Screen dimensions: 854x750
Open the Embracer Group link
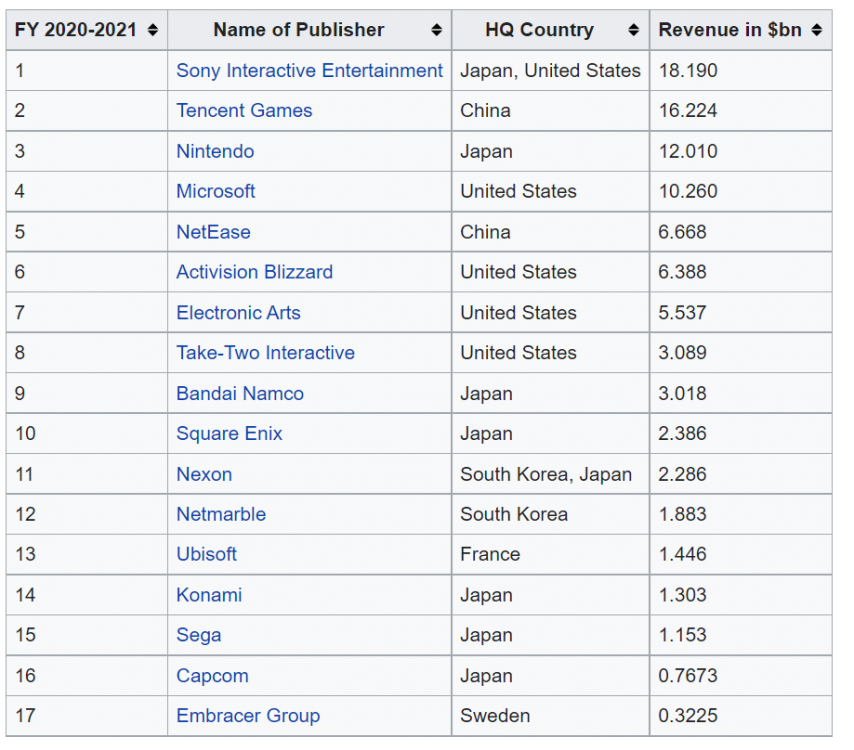(x=248, y=716)
